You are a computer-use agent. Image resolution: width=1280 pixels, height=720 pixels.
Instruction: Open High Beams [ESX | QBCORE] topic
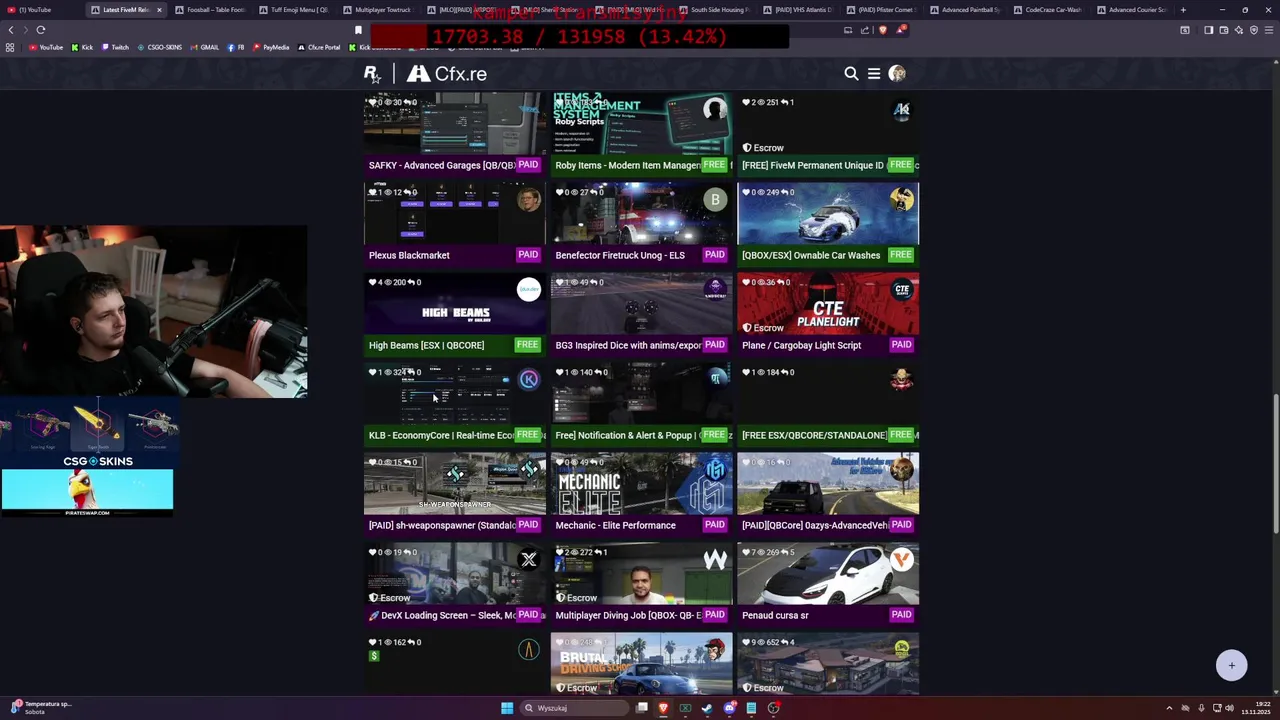point(426,345)
